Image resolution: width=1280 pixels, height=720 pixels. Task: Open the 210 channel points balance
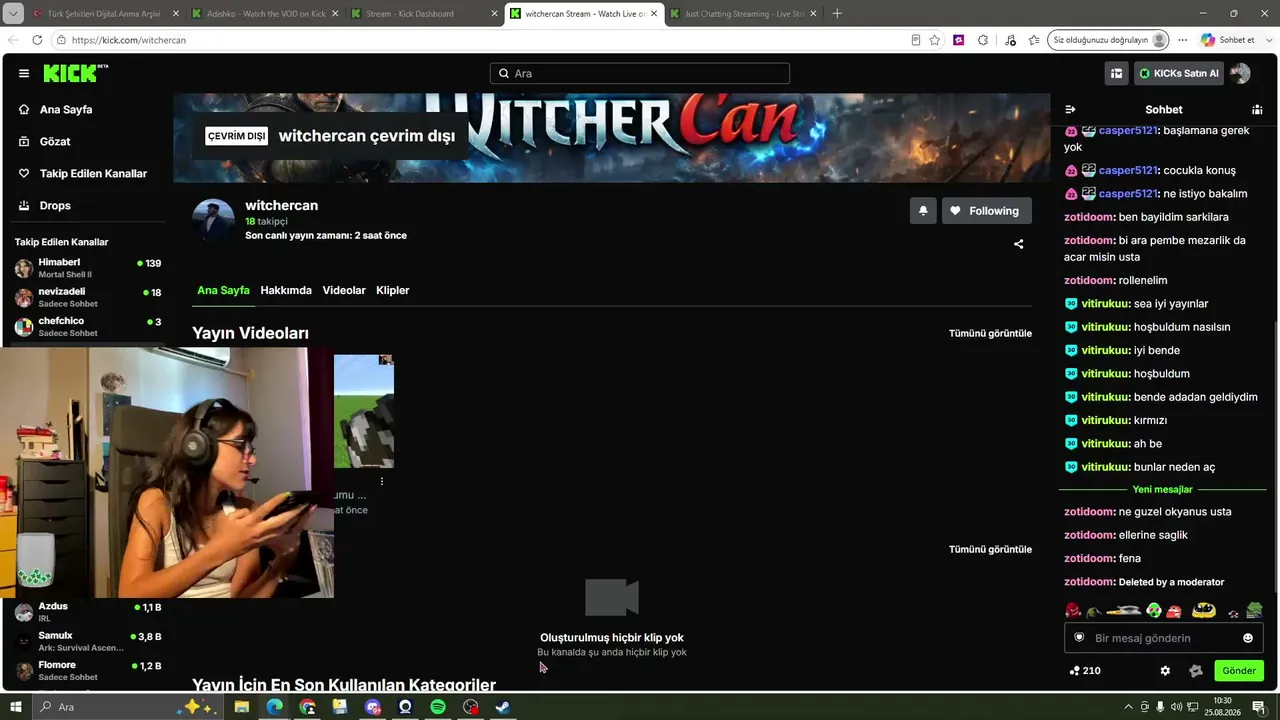pos(1085,670)
